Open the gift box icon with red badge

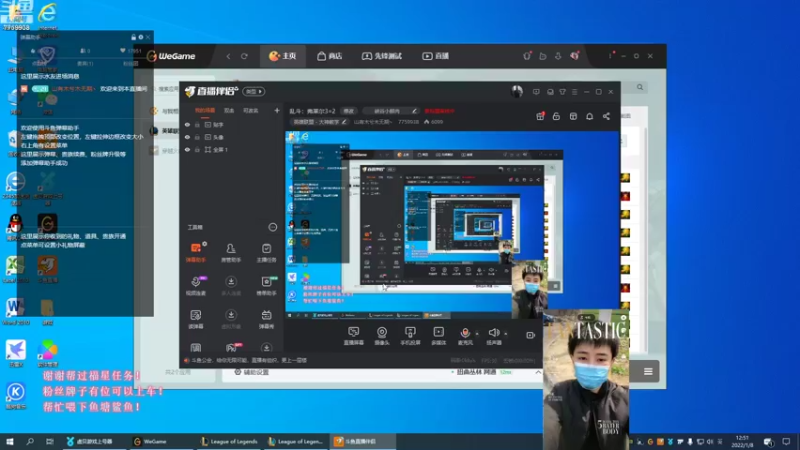540,116
